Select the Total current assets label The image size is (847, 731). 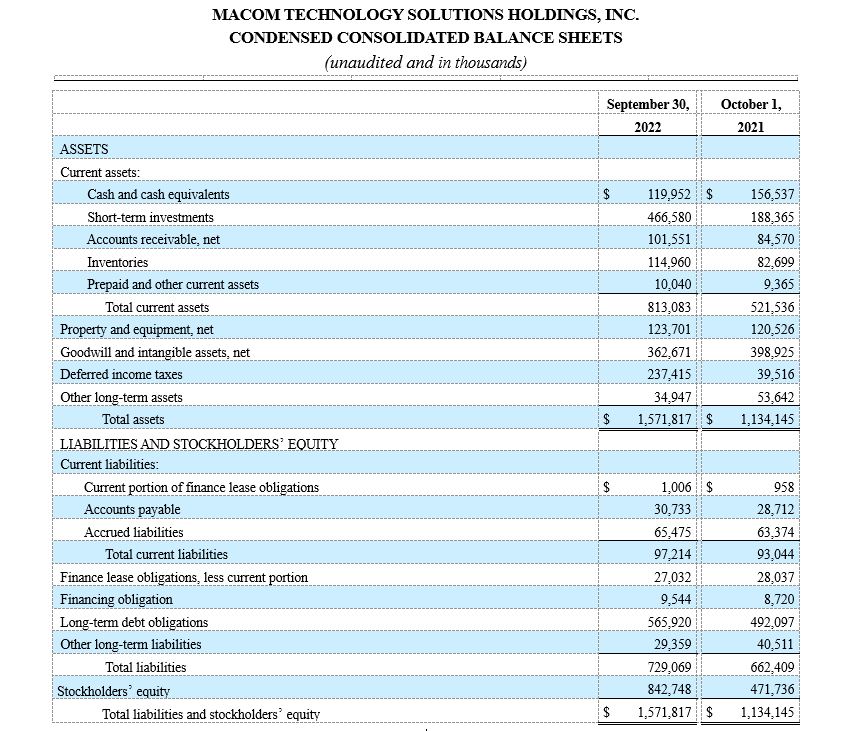click(157, 307)
